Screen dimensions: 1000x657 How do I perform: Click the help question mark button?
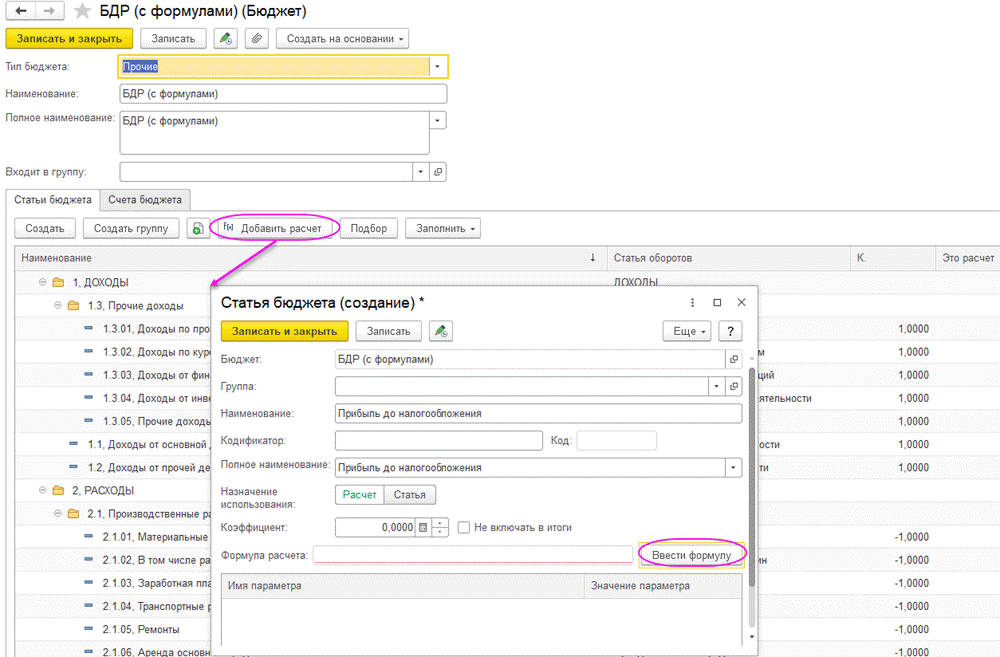pyautogui.click(x=731, y=331)
